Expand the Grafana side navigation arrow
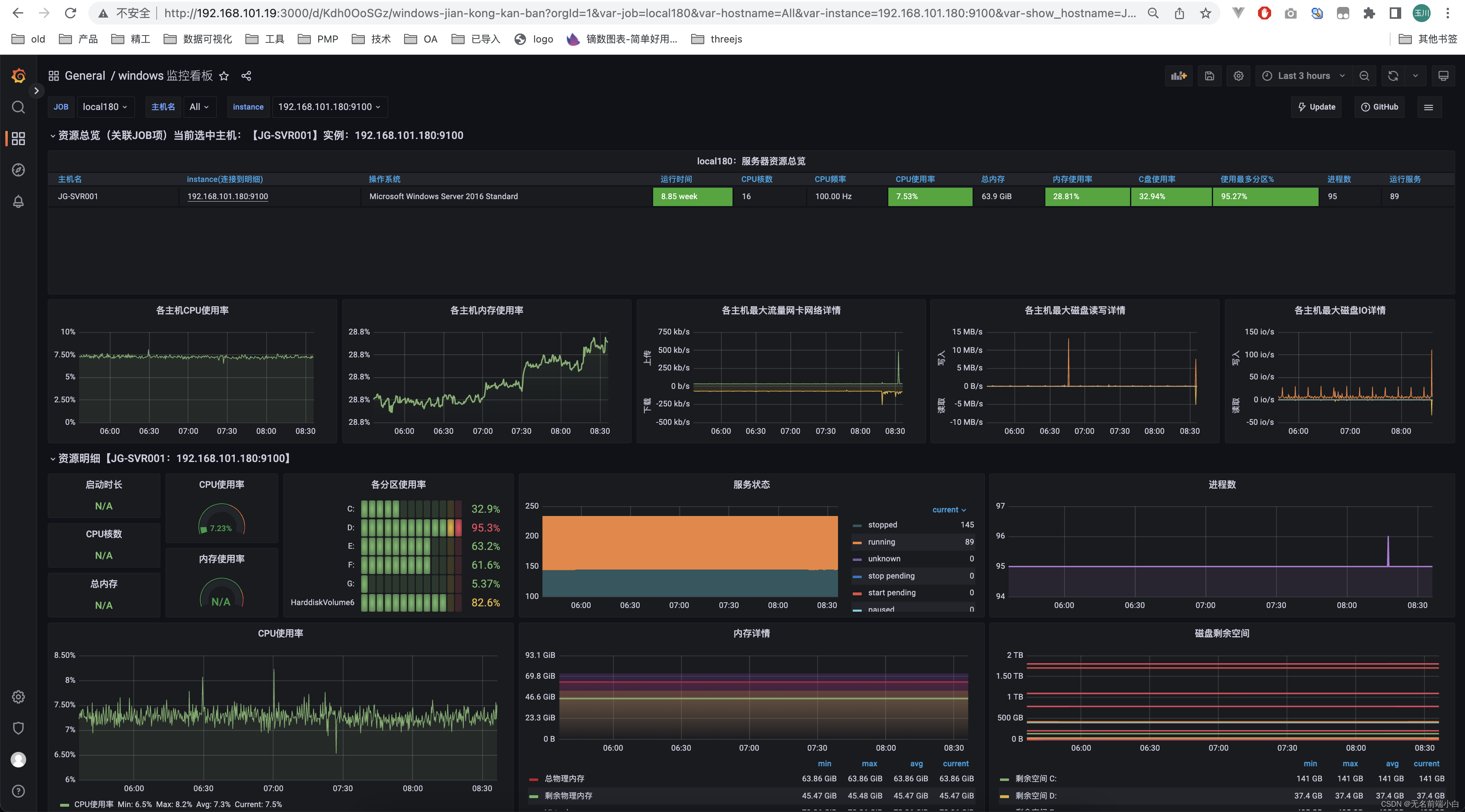 36,90
